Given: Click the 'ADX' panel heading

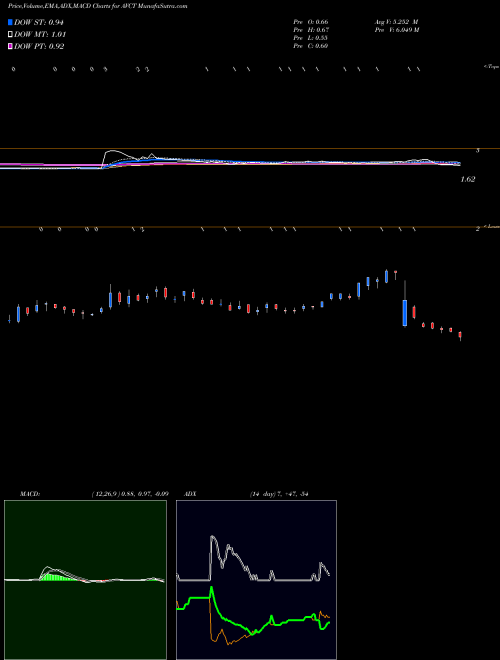Looking at the screenshot, I should coord(190,494).
